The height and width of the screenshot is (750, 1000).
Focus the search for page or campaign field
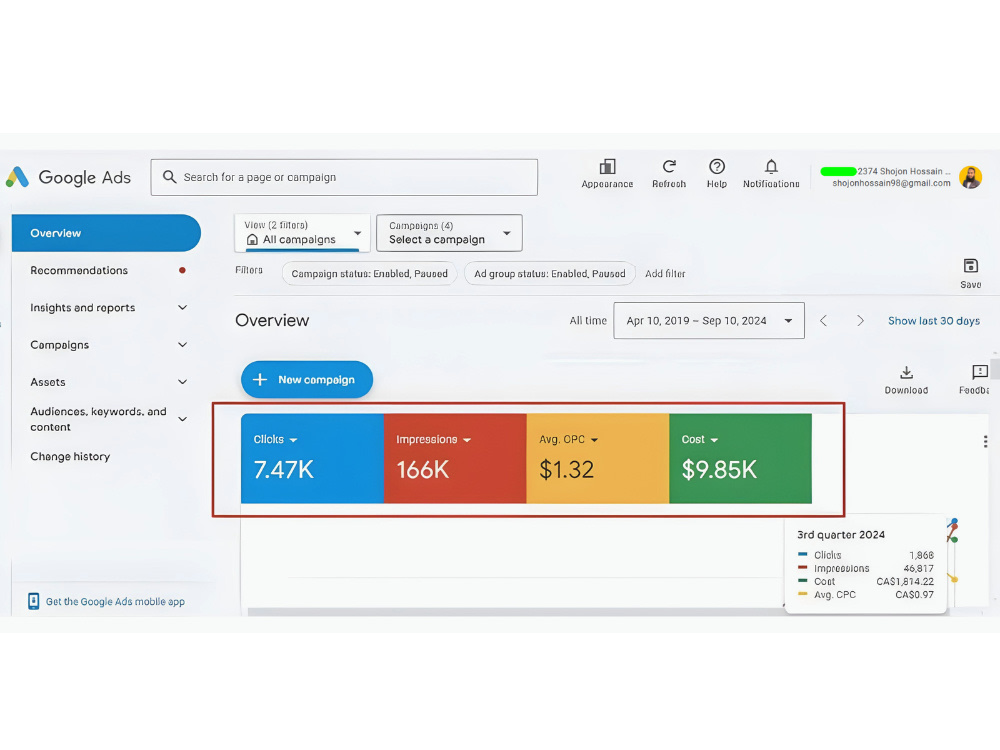point(344,177)
